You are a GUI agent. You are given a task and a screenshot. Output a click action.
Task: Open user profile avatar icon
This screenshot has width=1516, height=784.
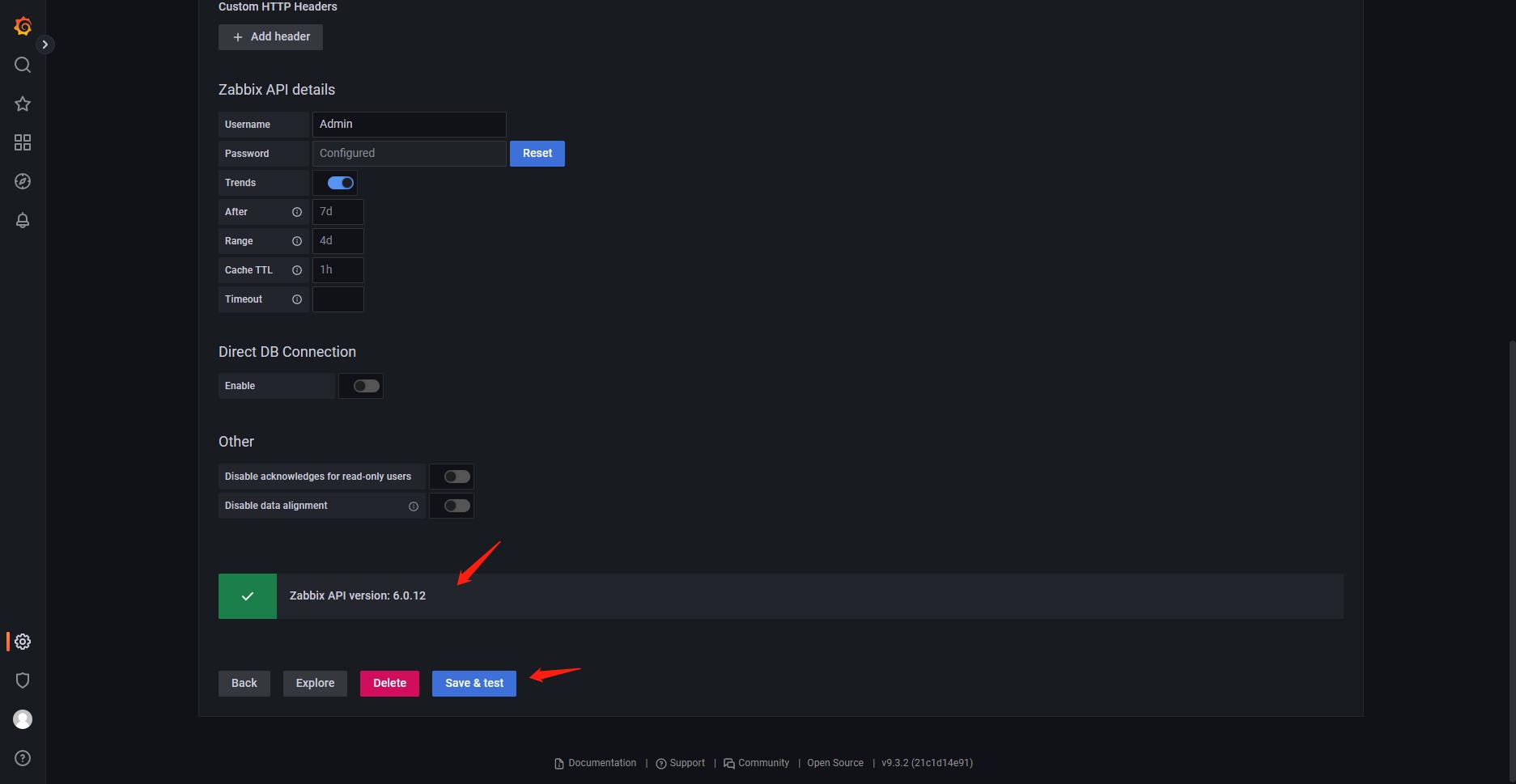point(23,719)
